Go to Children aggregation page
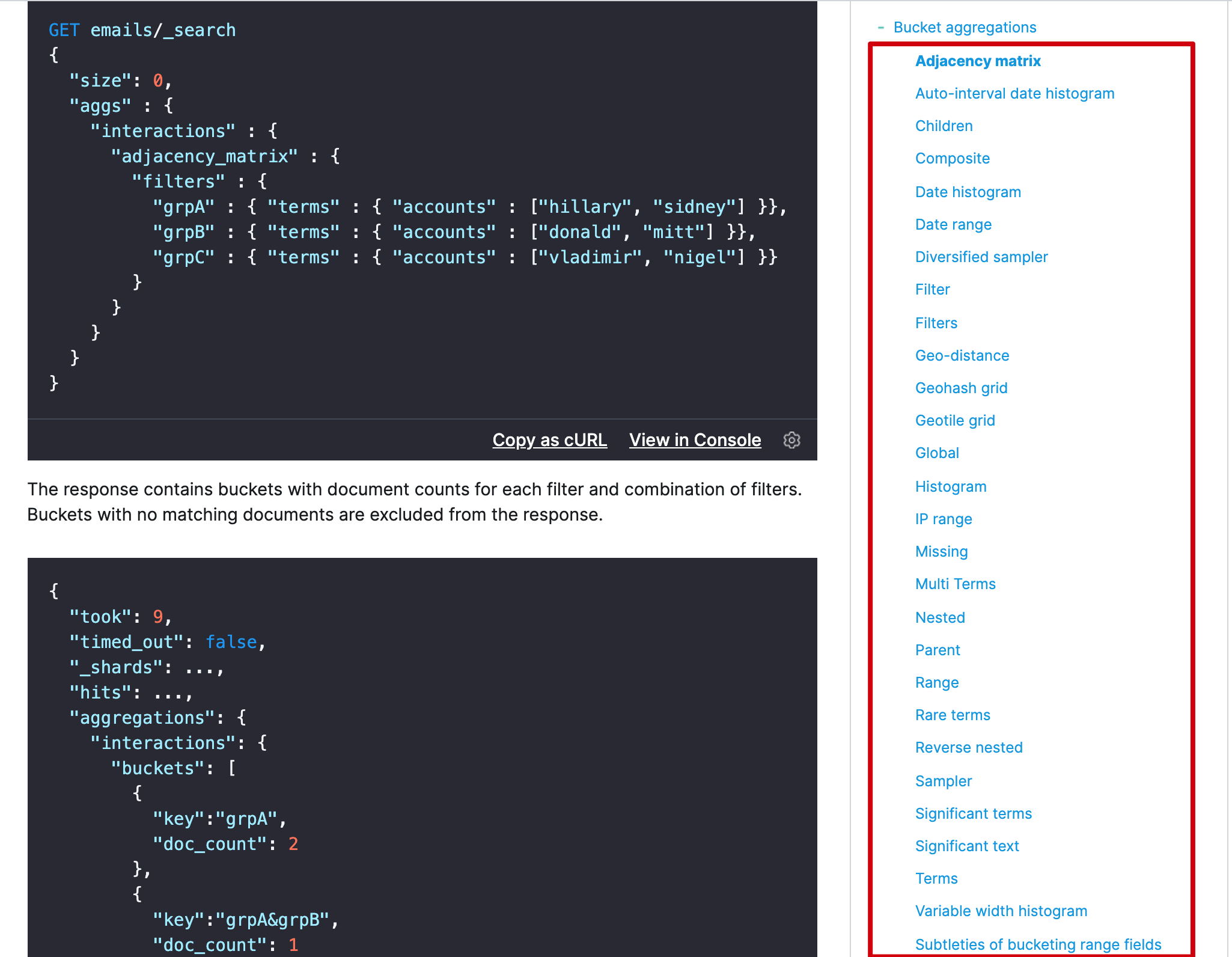This screenshot has width=1232, height=957. pos(944,126)
